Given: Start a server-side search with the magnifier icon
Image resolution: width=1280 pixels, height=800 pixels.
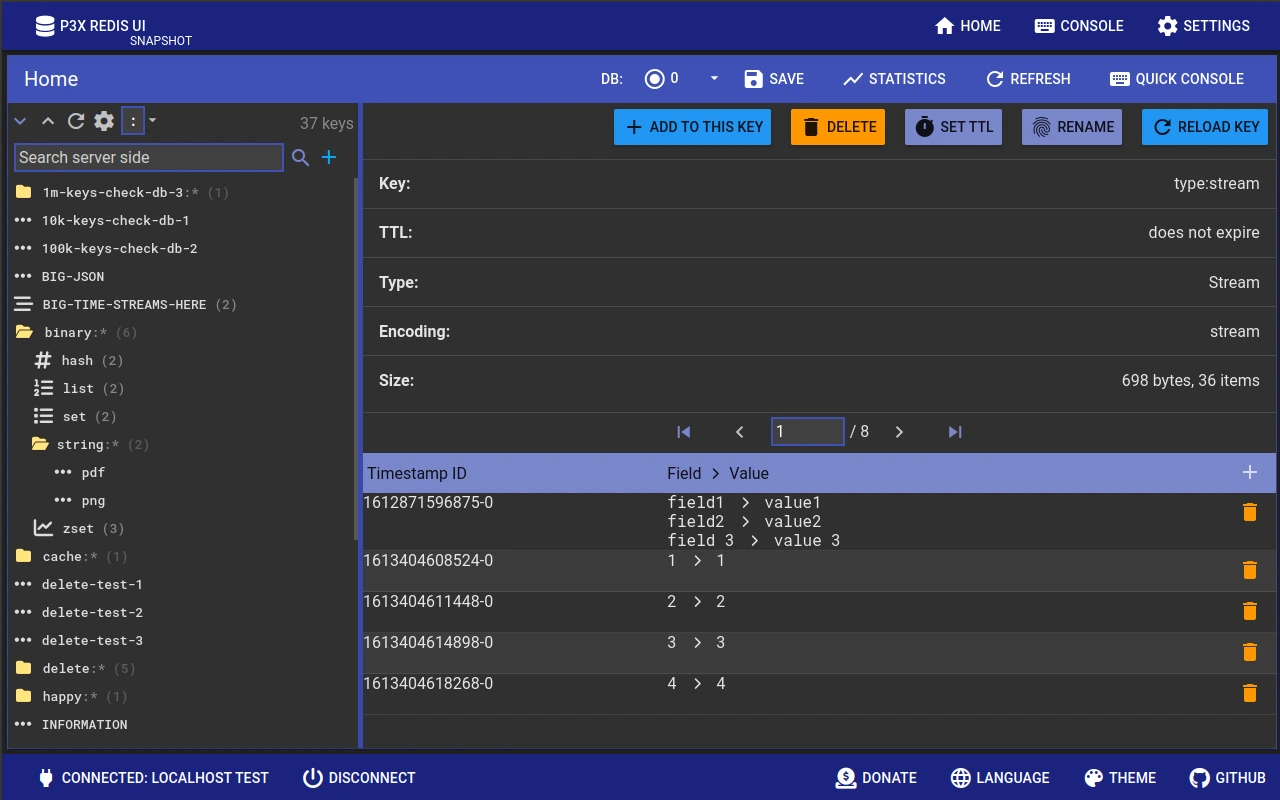Looking at the screenshot, I should [x=300, y=158].
